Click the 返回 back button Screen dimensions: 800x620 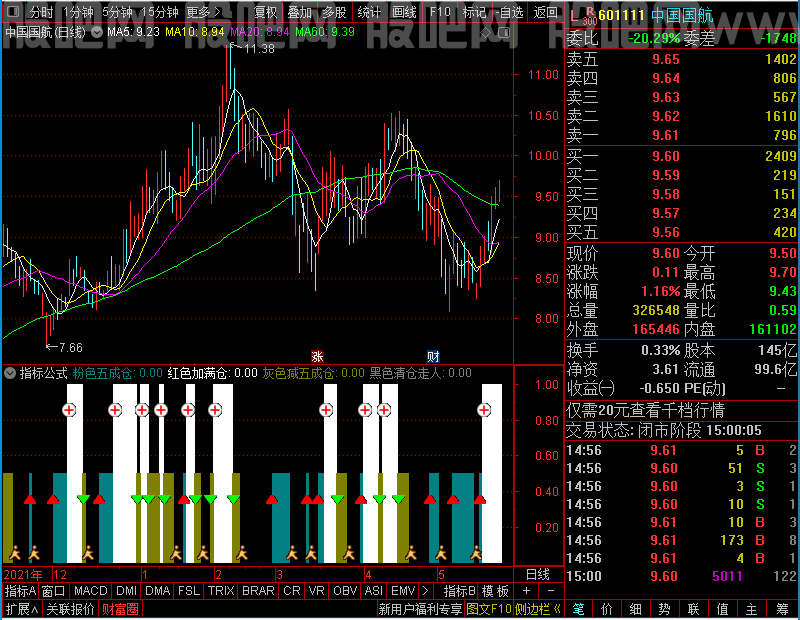pos(545,12)
